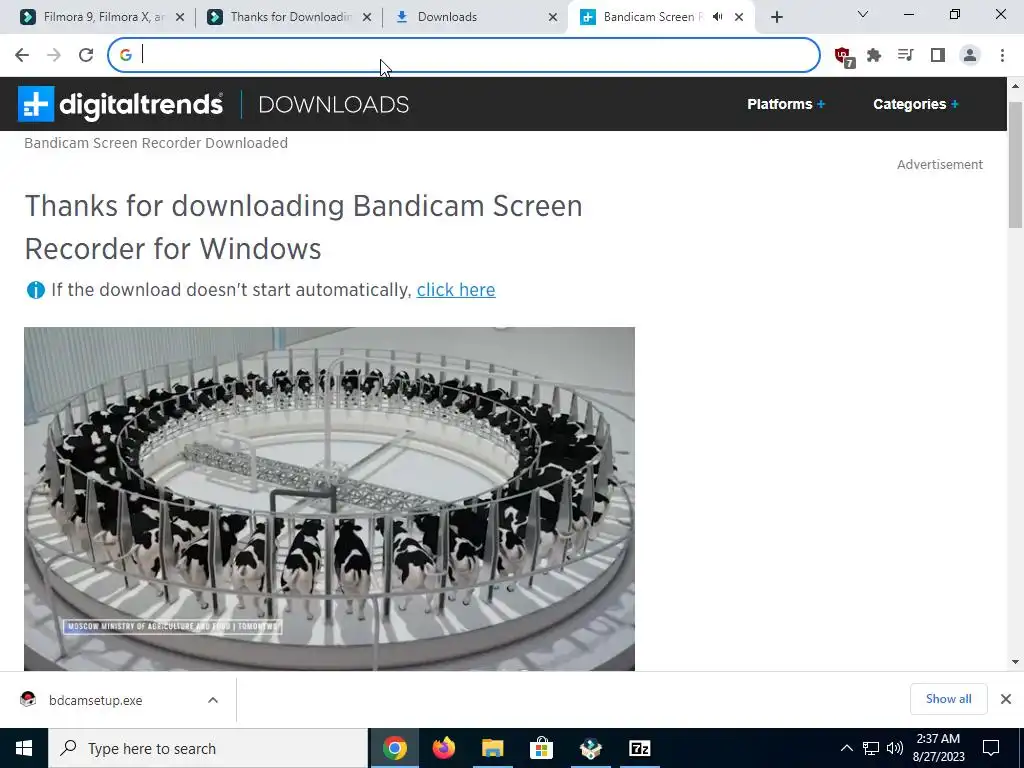Screen dimensions: 1024x768
Task: Expand the Categories menu
Action: click(x=916, y=104)
